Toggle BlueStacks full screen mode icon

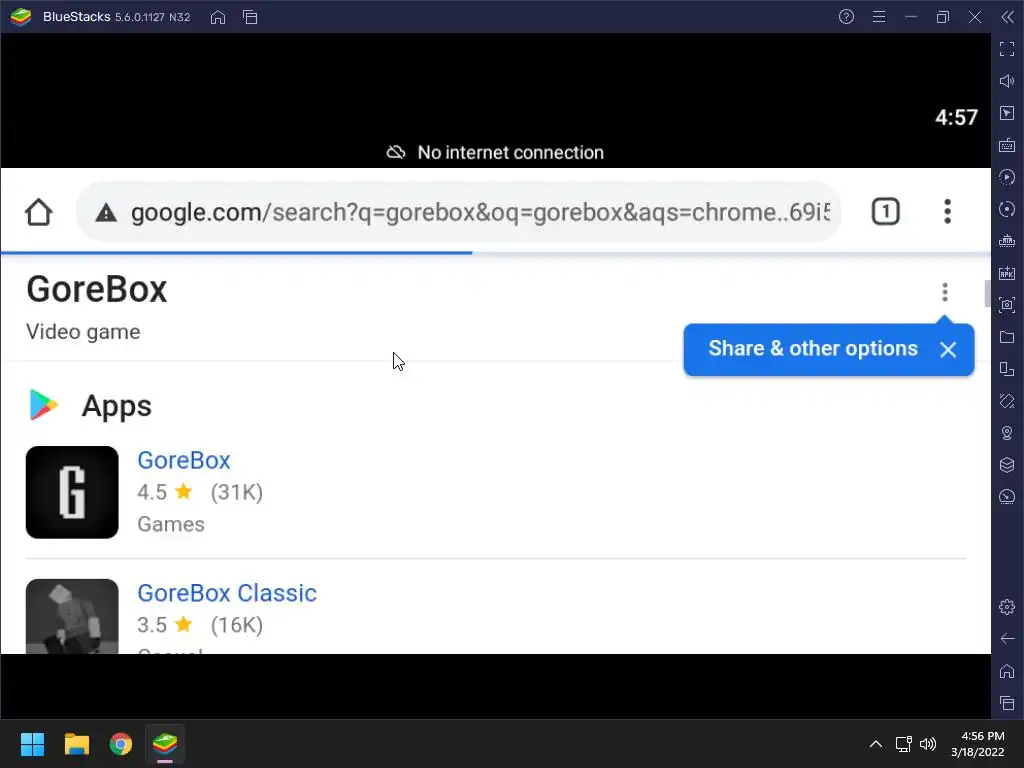tap(1006, 49)
